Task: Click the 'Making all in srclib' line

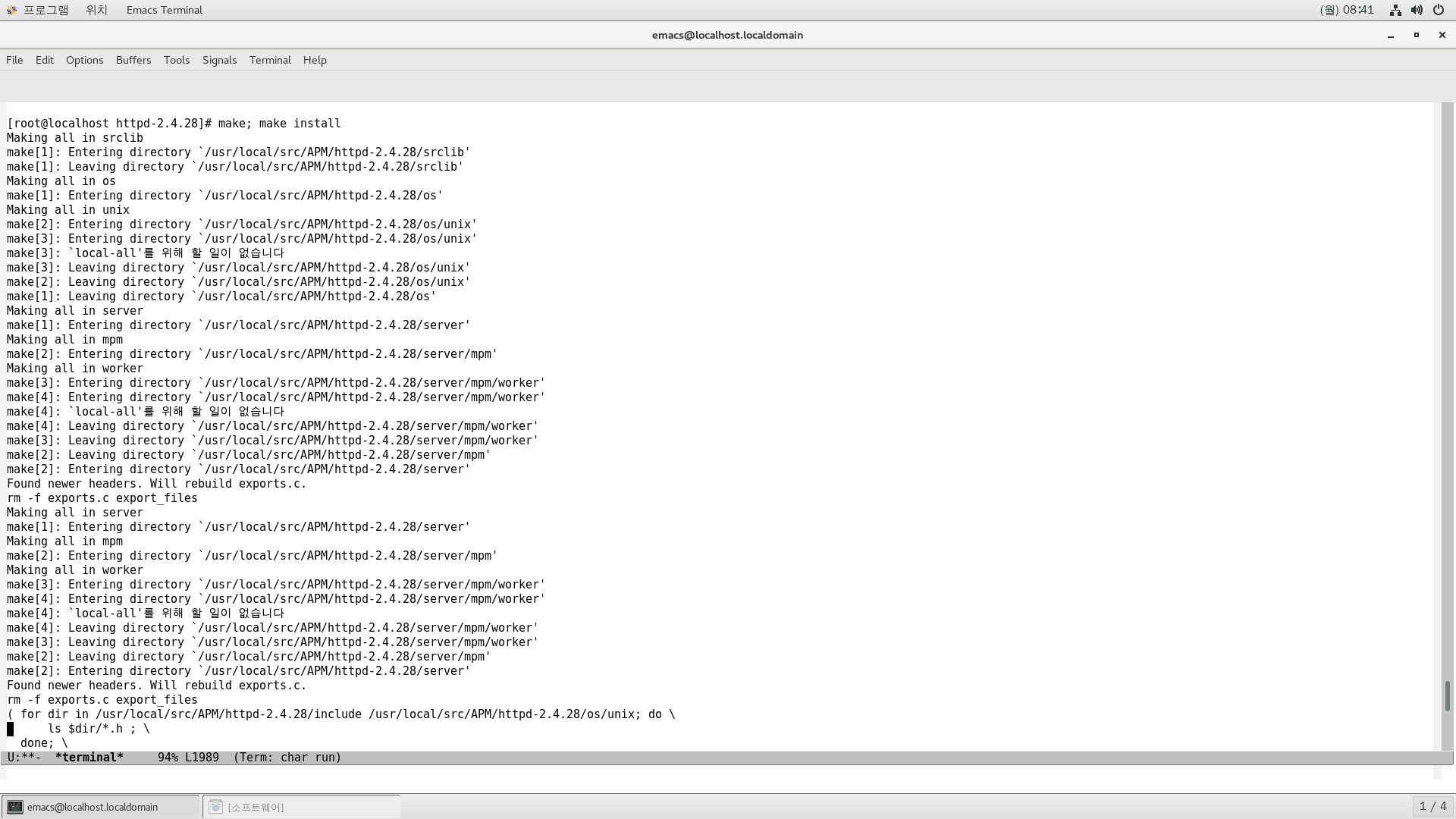Action: coord(75,138)
